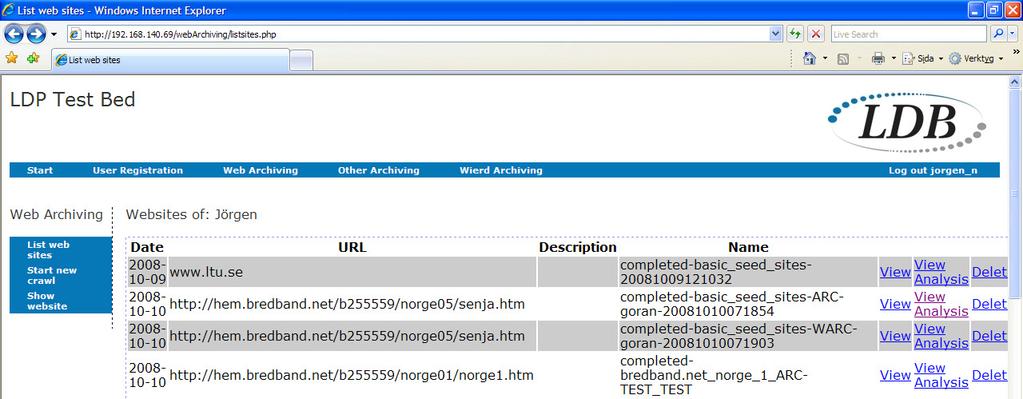
Task: Click the 2008-10-09 date cell
Action: [x=147, y=272]
